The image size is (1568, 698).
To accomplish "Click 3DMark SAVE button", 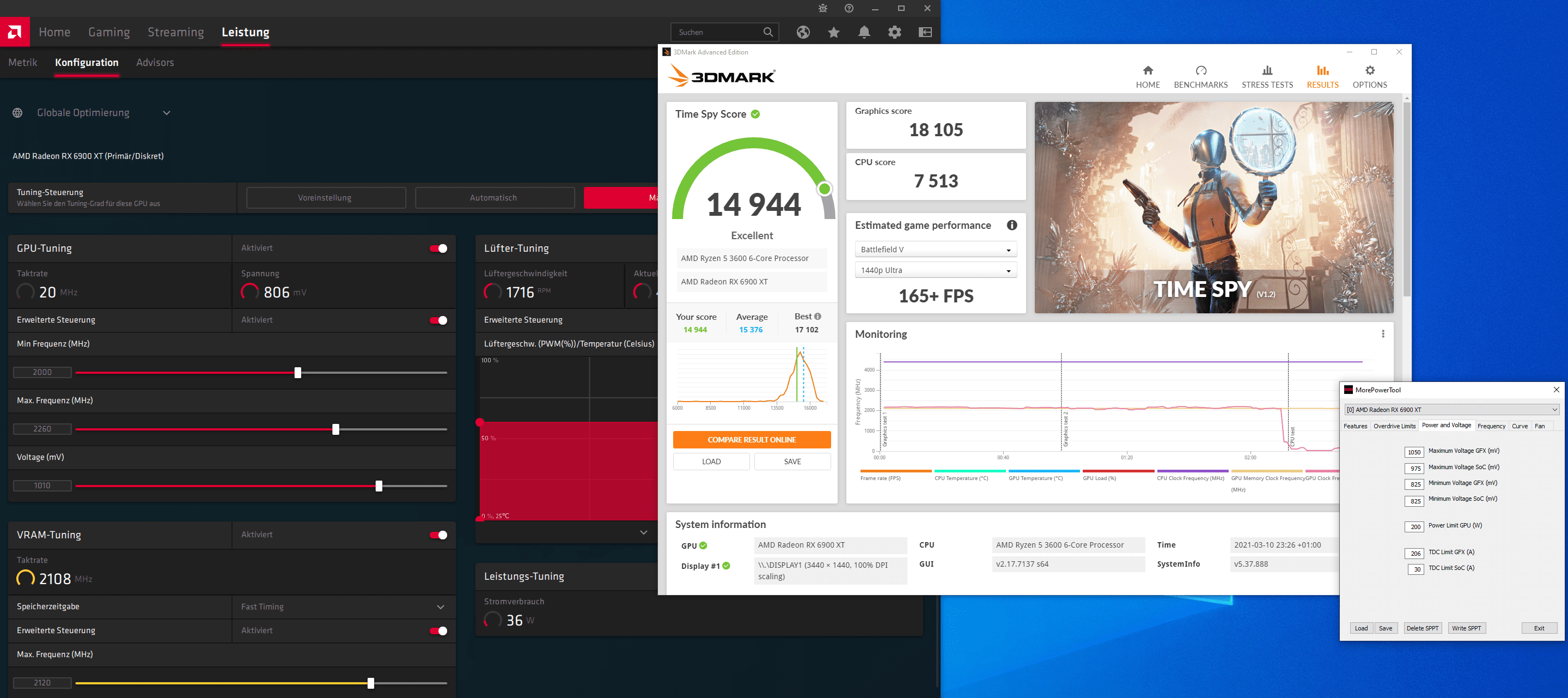I will [792, 462].
